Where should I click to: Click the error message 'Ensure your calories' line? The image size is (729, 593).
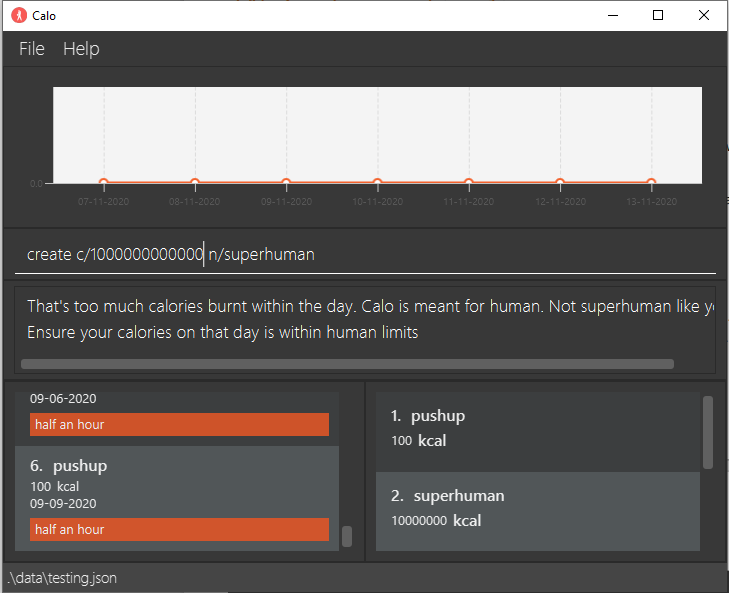click(223, 333)
